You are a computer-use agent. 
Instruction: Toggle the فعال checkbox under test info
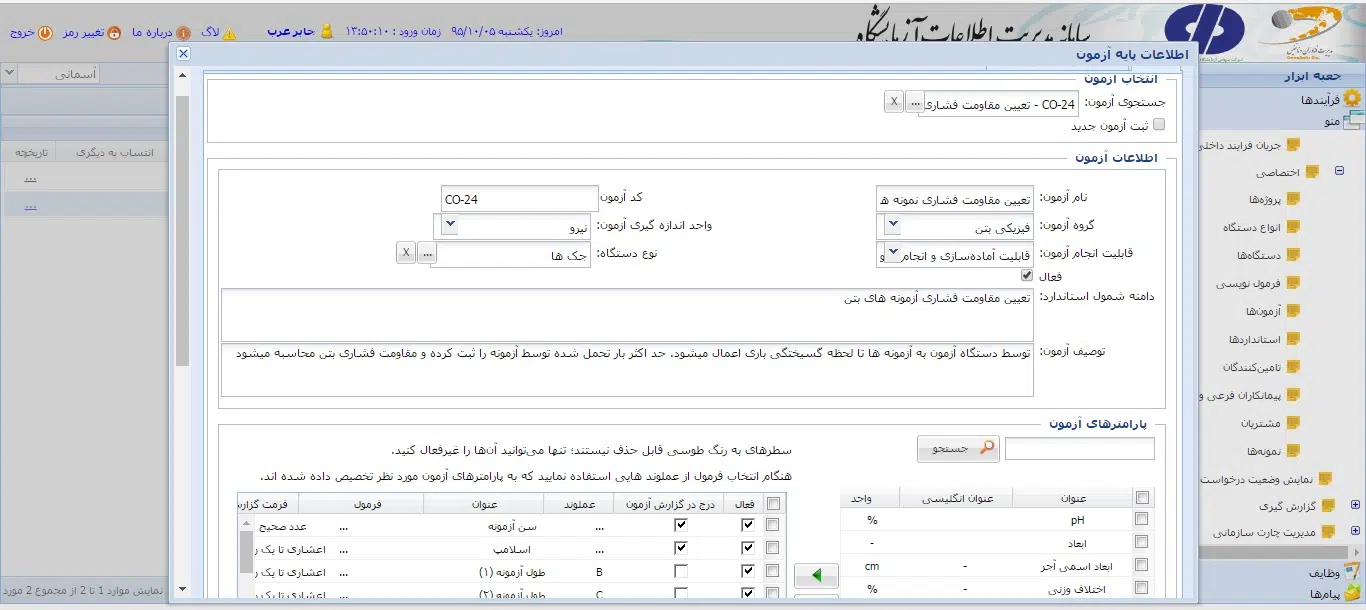pyautogui.click(x=1026, y=275)
